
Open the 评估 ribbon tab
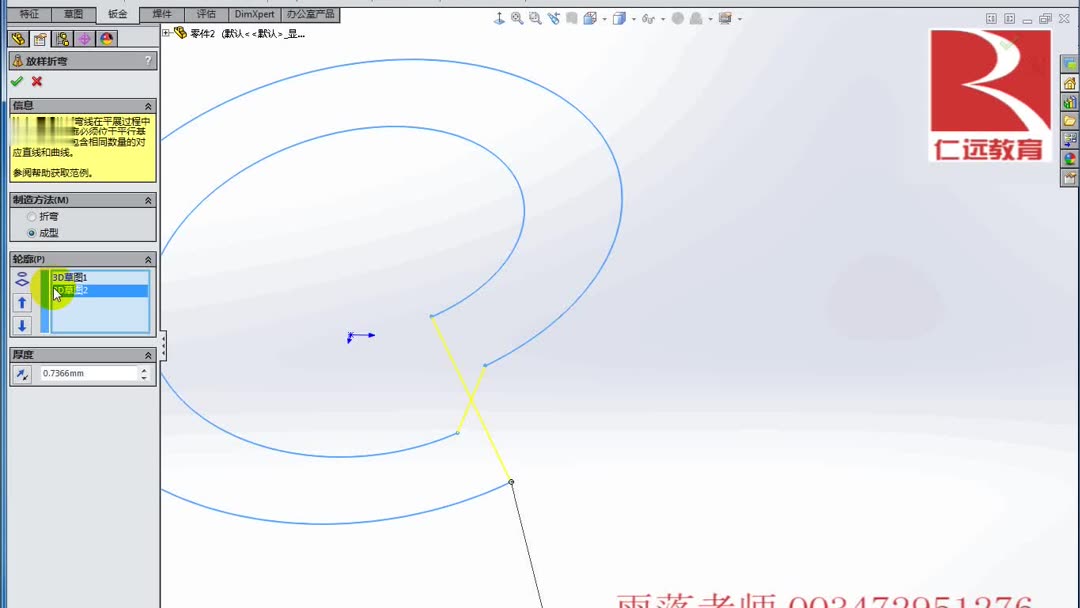[x=206, y=14]
